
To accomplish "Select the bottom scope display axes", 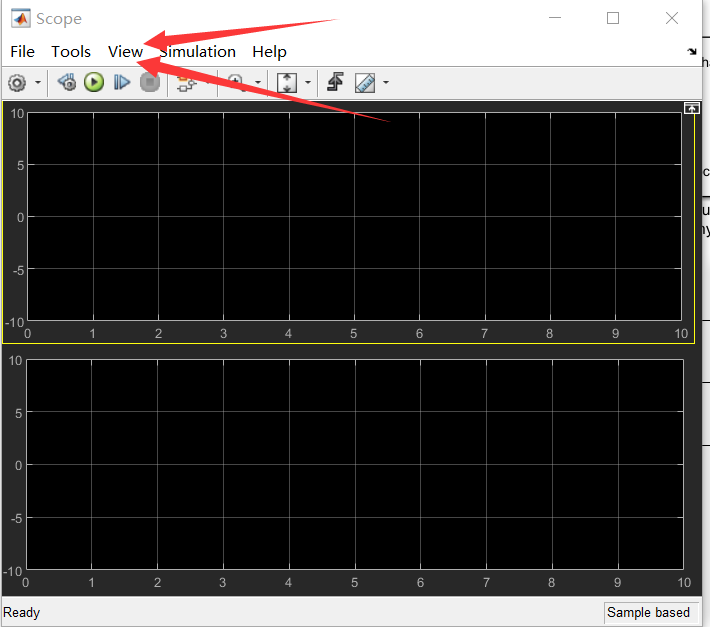I will (x=355, y=464).
